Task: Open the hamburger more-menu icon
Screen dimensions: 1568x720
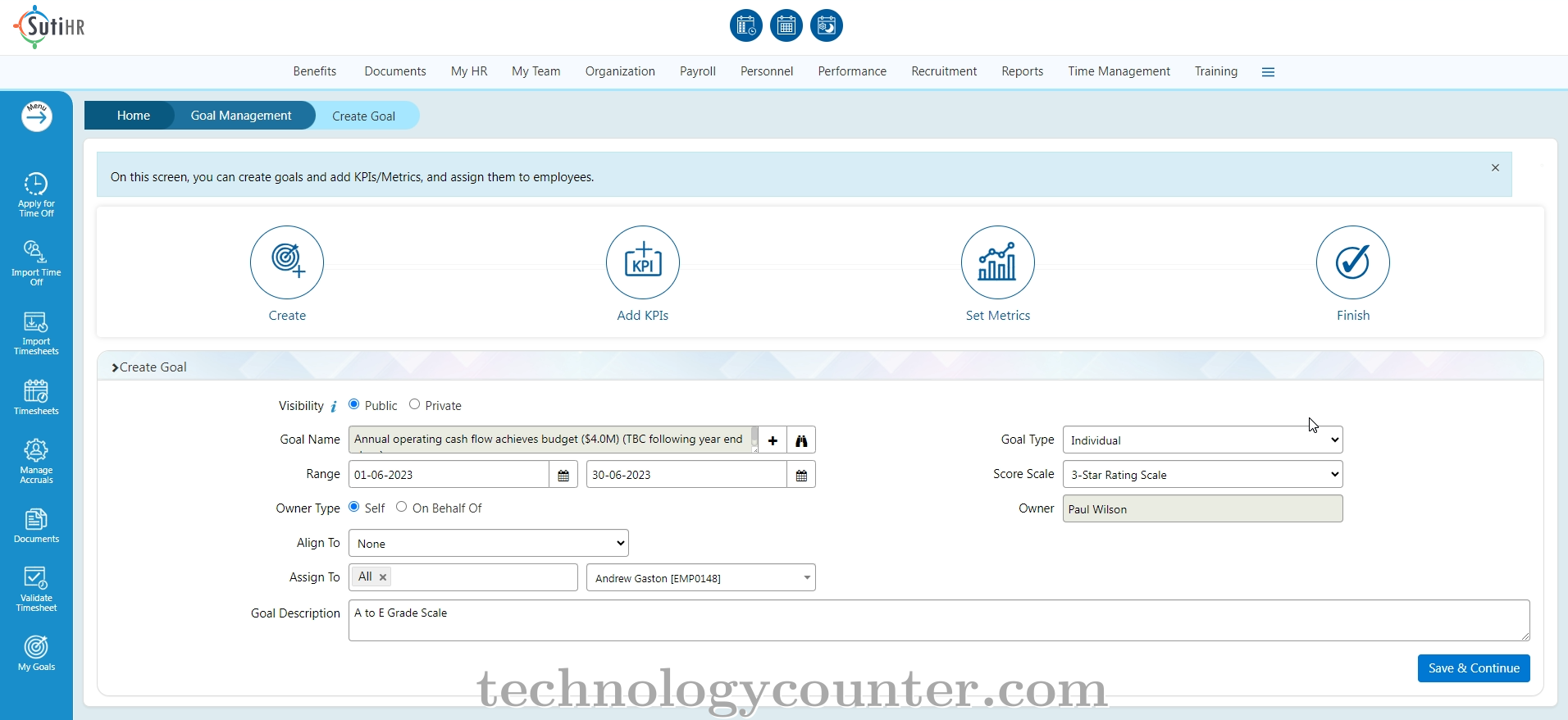Action: 1268,72
